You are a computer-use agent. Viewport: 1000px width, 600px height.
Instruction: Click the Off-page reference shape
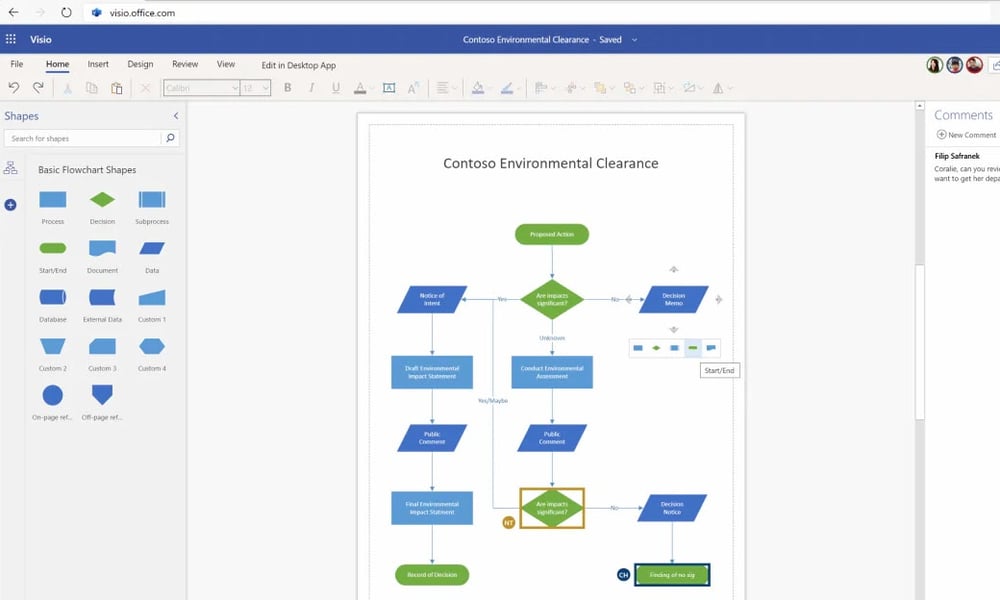tap(102, 395)
